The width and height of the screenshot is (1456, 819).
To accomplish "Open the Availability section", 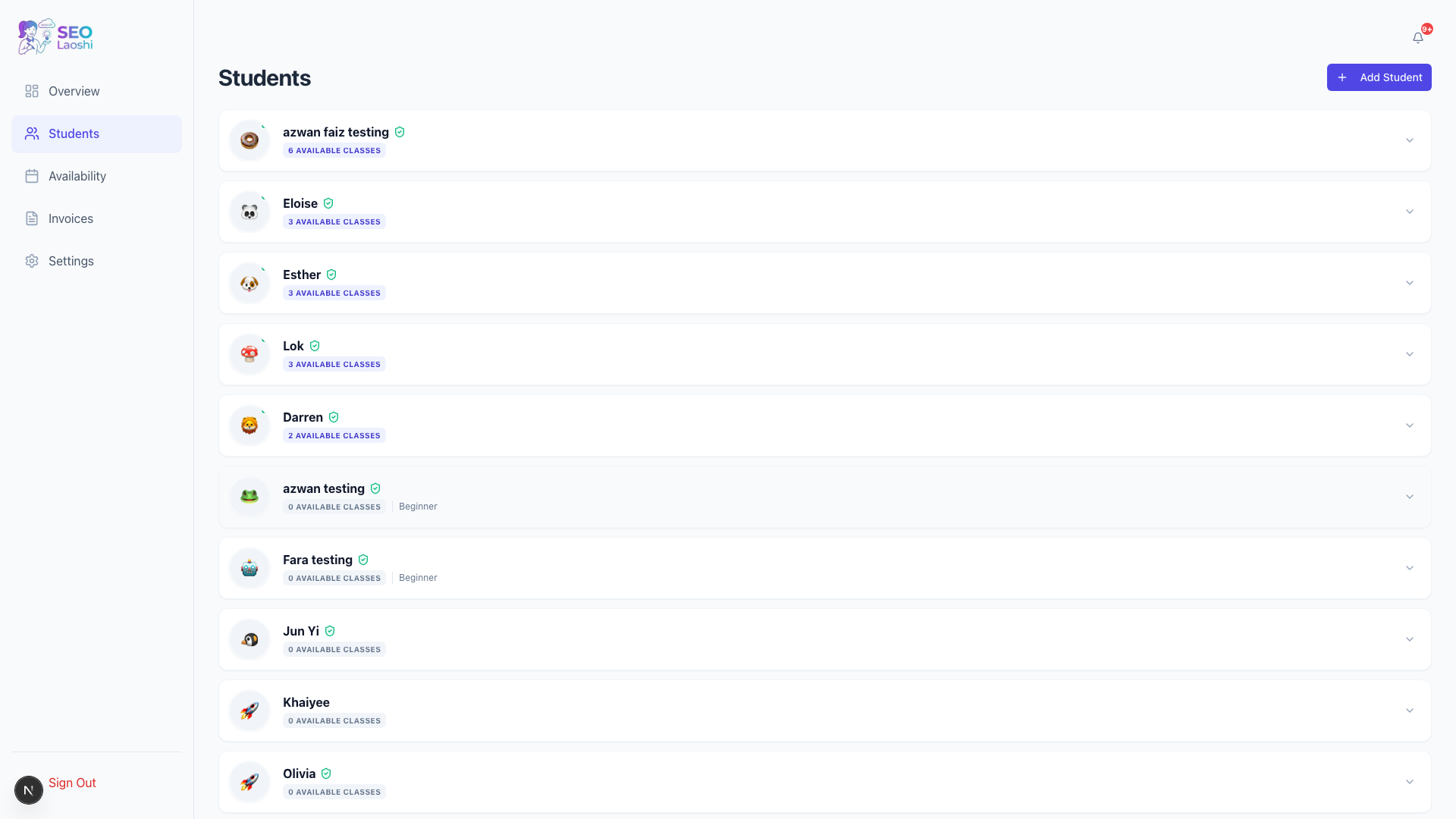I will pyautogui.click(x=77, y=176).
